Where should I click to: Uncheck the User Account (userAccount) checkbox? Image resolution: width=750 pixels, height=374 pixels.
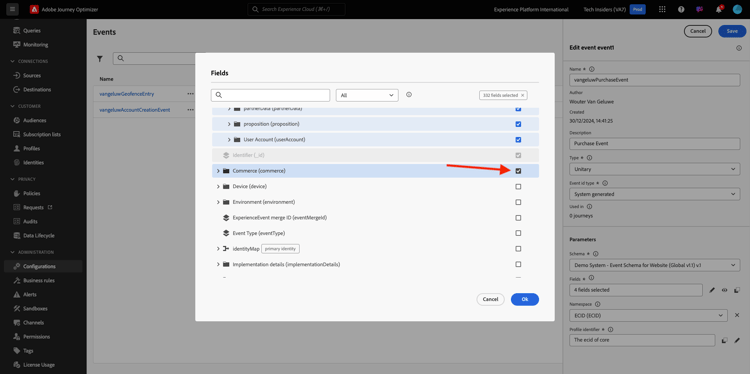click(518, 140)
